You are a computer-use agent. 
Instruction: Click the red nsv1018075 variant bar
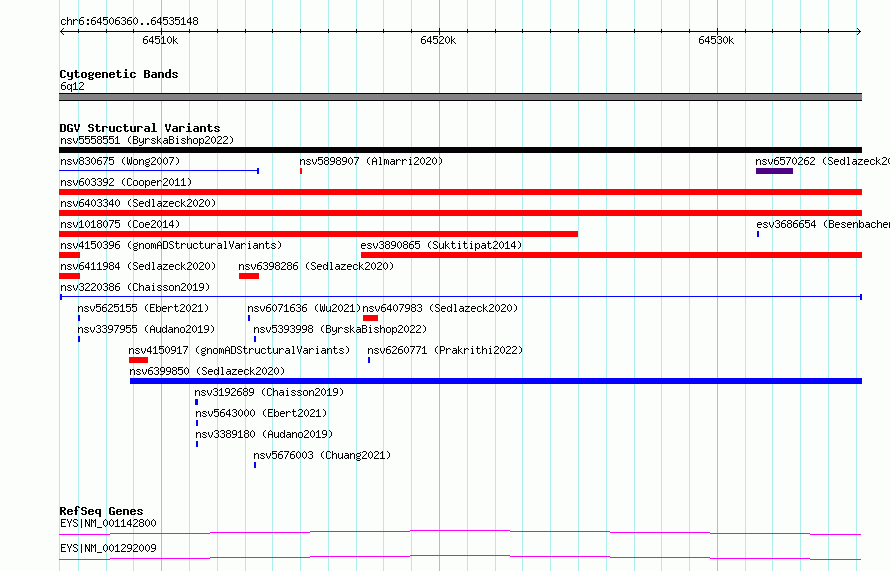(x=318, y=234)
